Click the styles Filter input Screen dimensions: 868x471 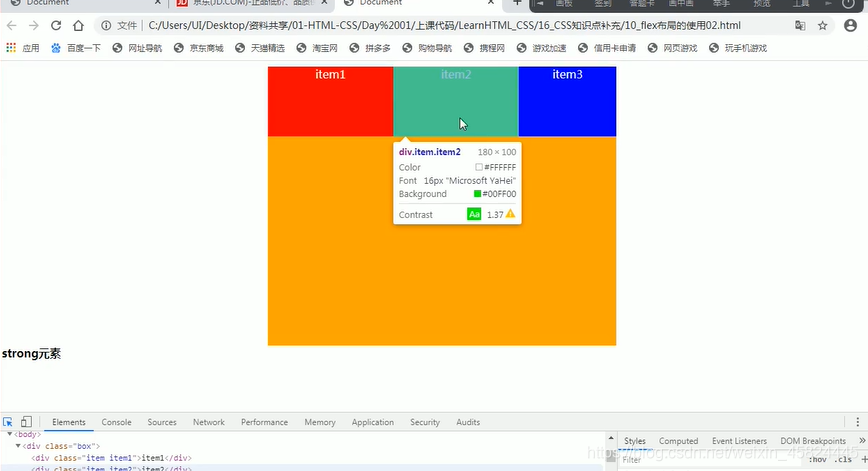coord(709,459)
